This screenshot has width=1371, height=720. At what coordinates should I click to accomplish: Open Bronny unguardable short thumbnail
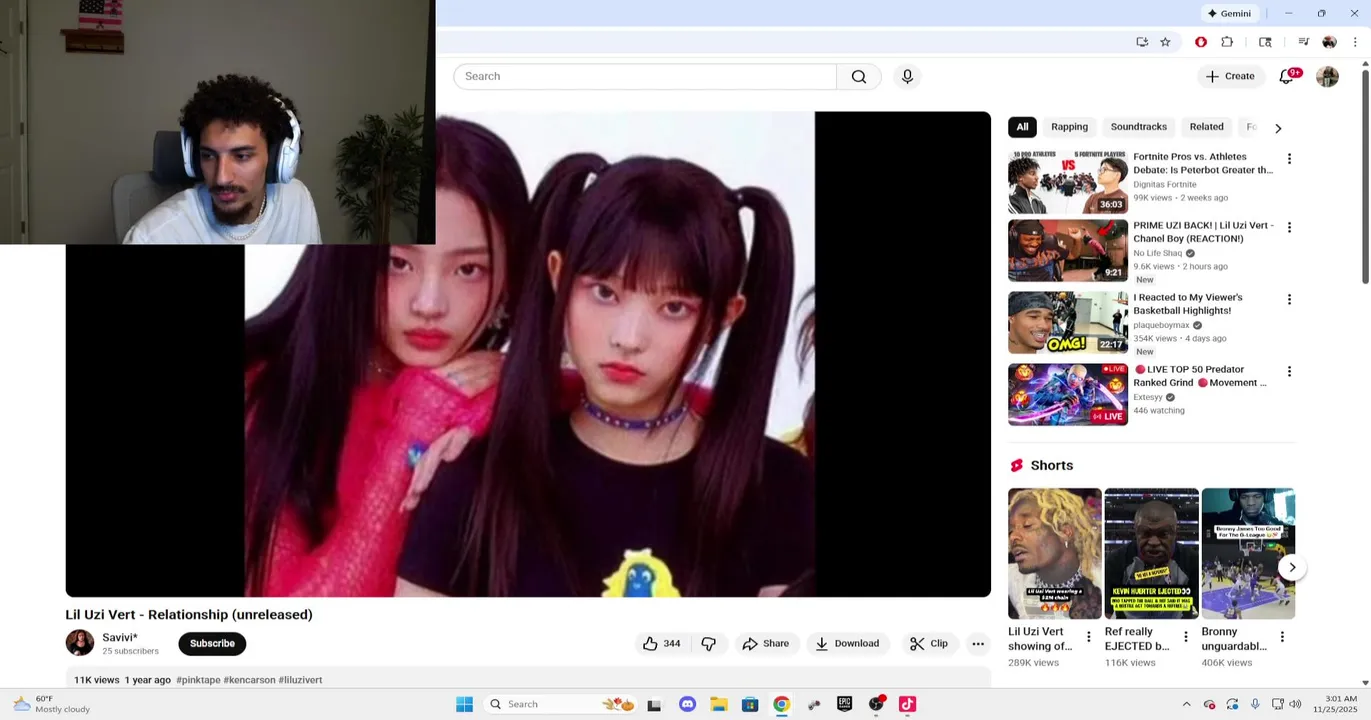tap(1248, 554)
